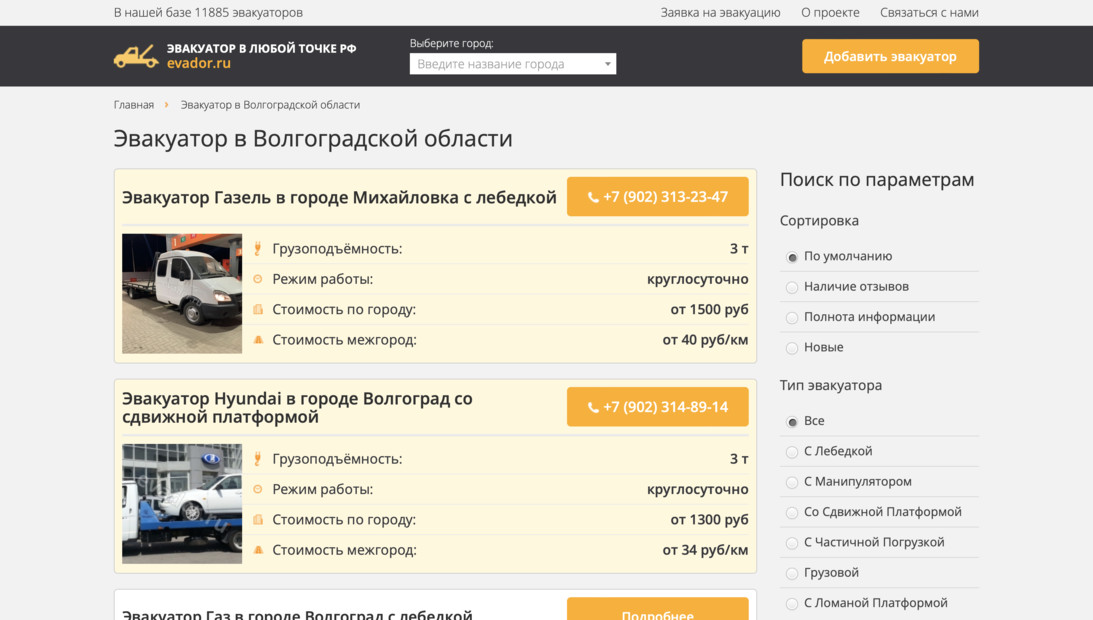Screen dimensions: 1093x620
Task: Filter by С Лебедкой type
Action: pos(792,452)
